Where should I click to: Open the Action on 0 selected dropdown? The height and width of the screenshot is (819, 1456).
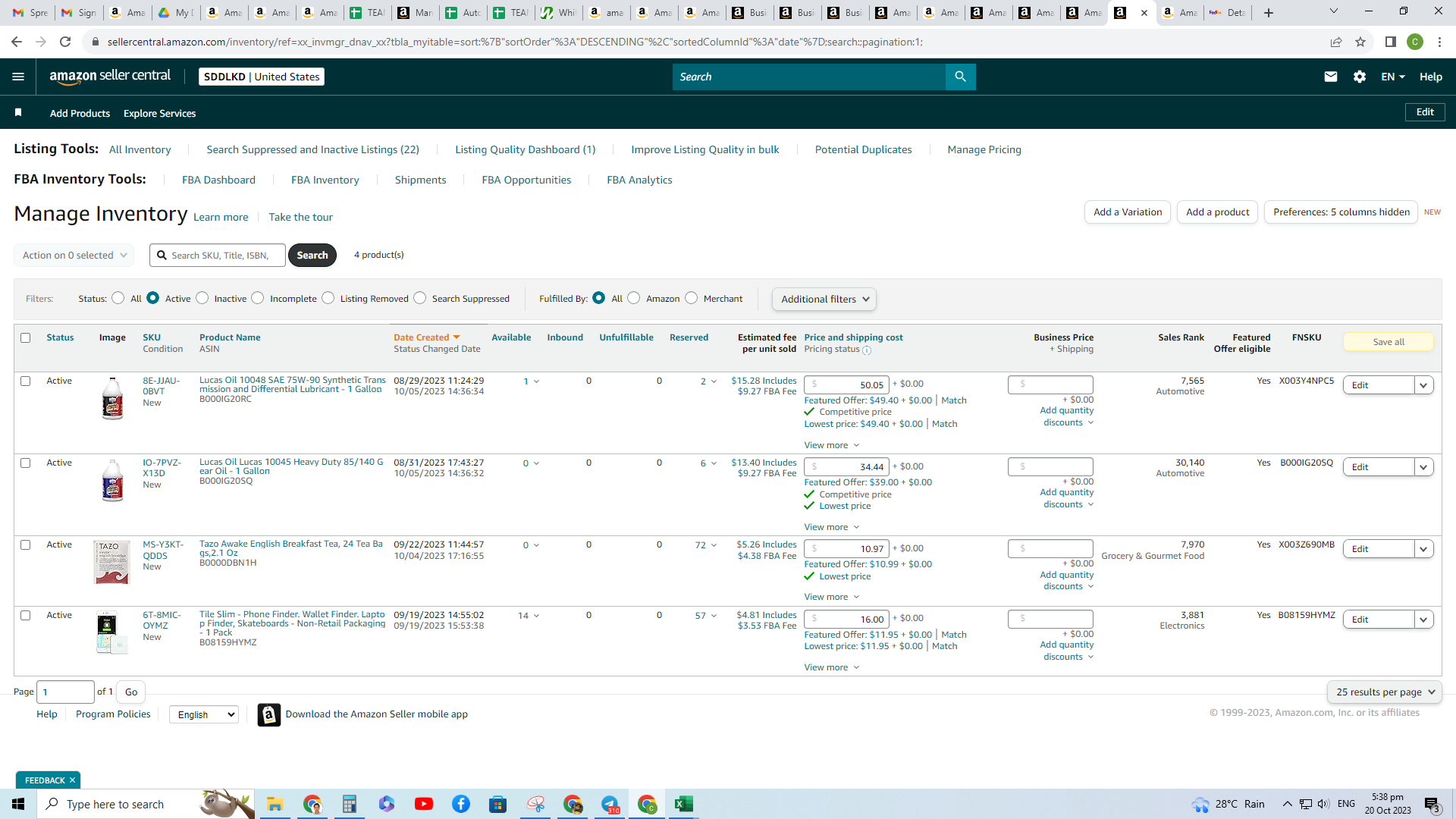(x=74, y=256)
